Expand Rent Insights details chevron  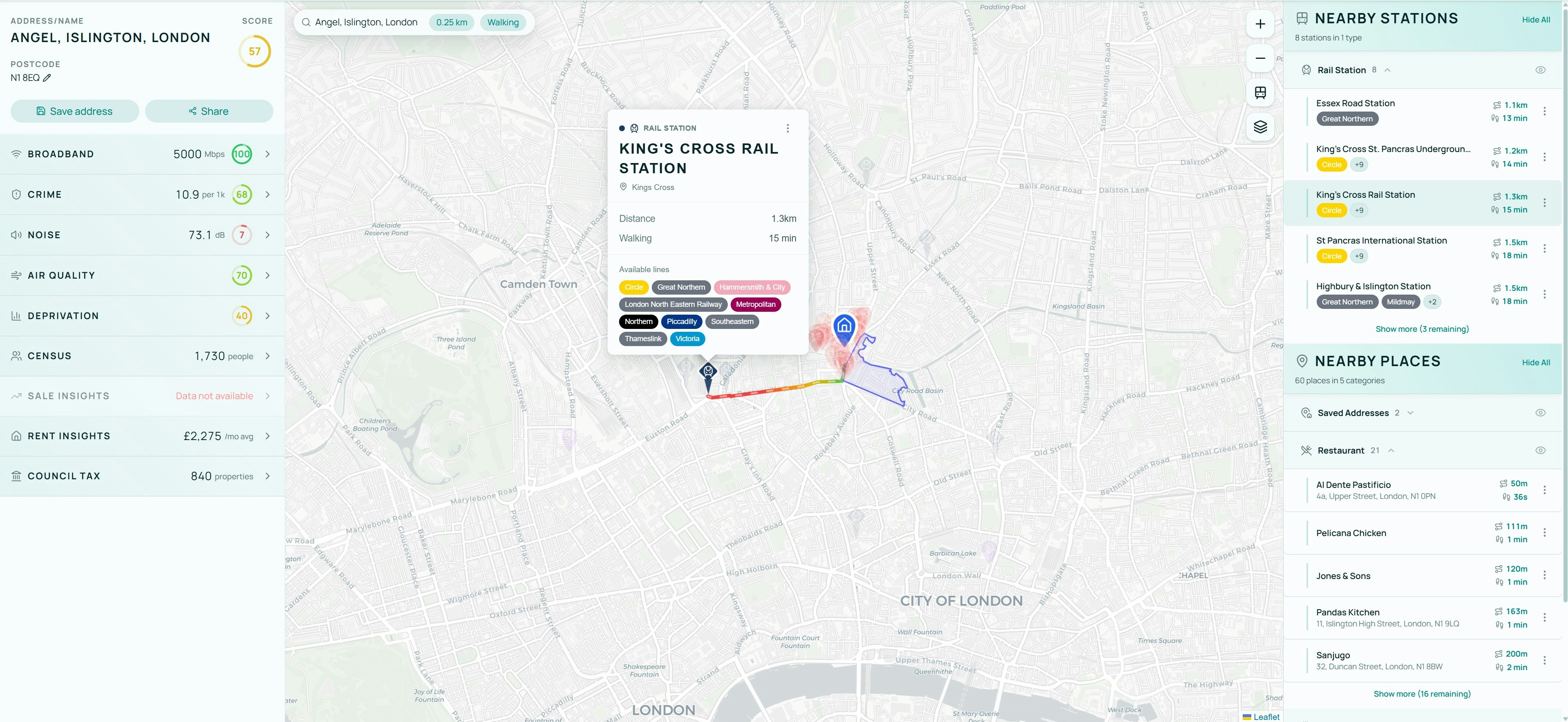(267, 436)
